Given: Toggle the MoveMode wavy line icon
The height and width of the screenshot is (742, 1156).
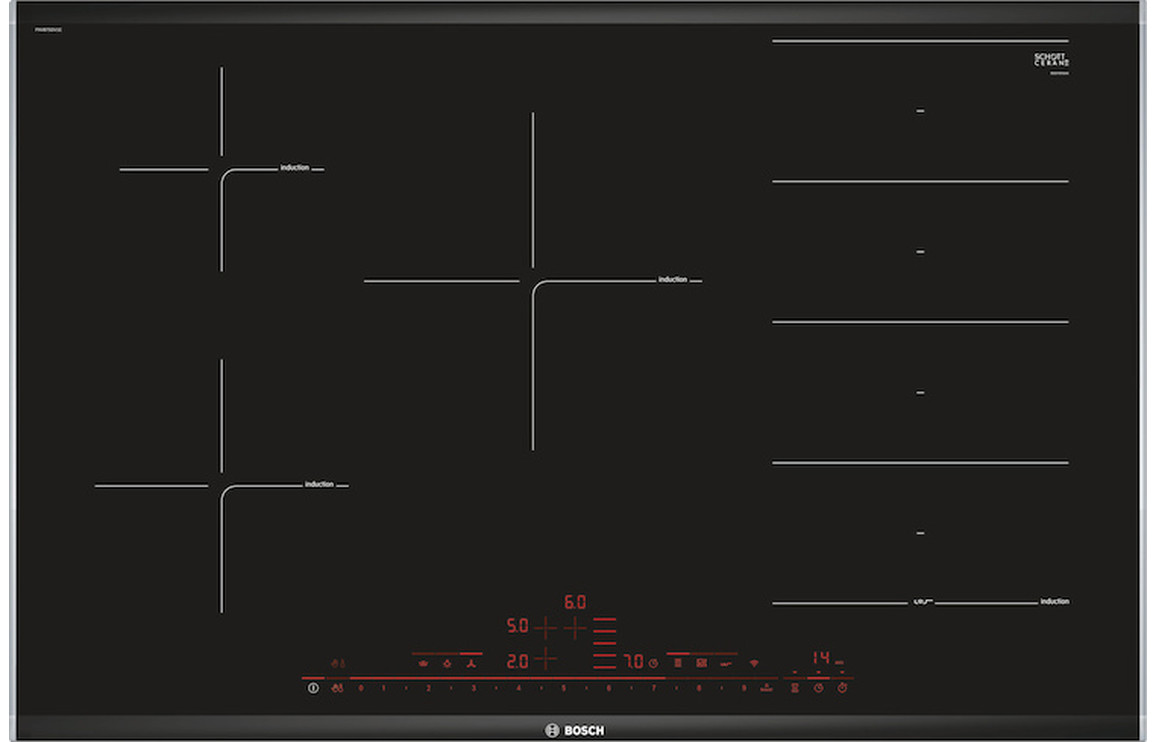Looking at the screenshot, I should pos(726,663).
